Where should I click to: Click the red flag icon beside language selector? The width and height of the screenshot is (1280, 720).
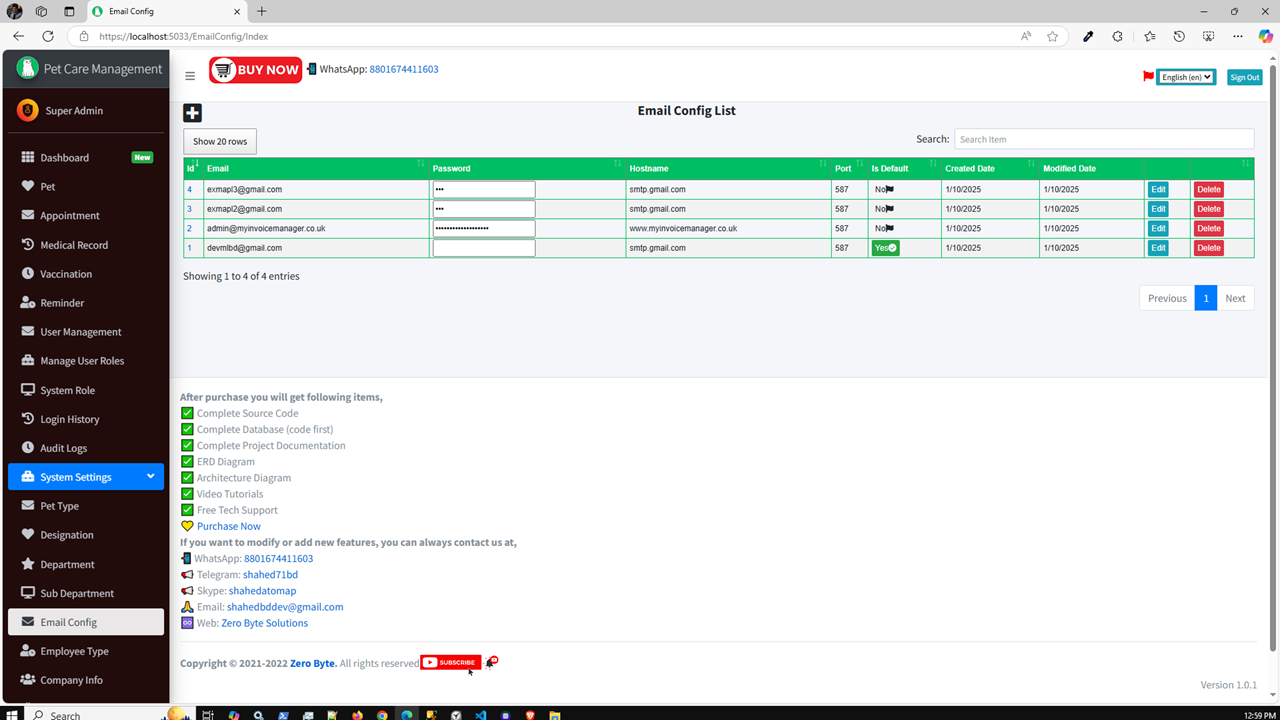tap(1147, 75)
